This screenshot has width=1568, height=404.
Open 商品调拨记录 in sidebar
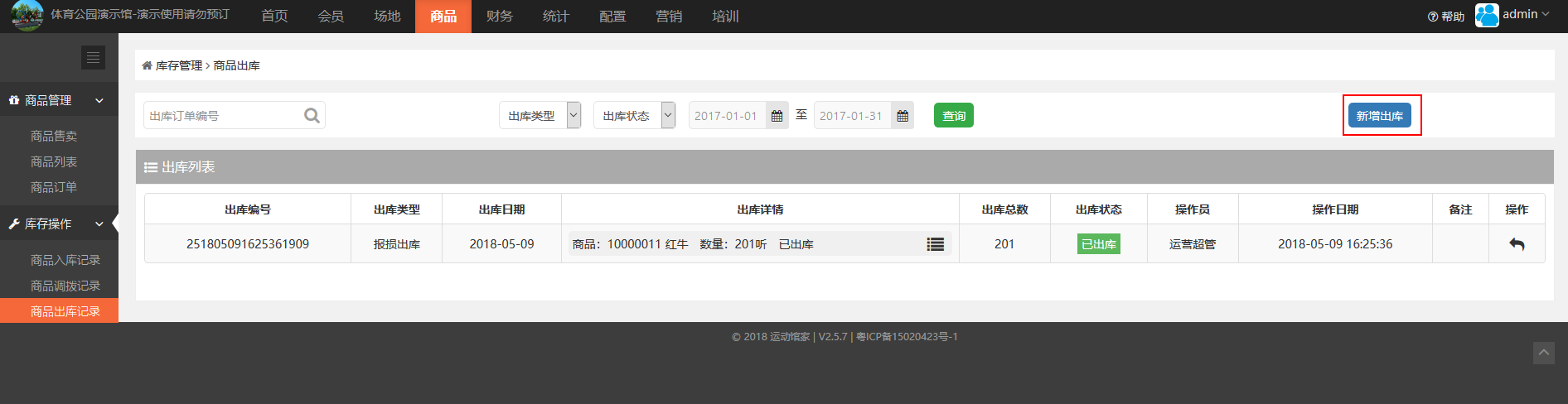click(65, 286)
